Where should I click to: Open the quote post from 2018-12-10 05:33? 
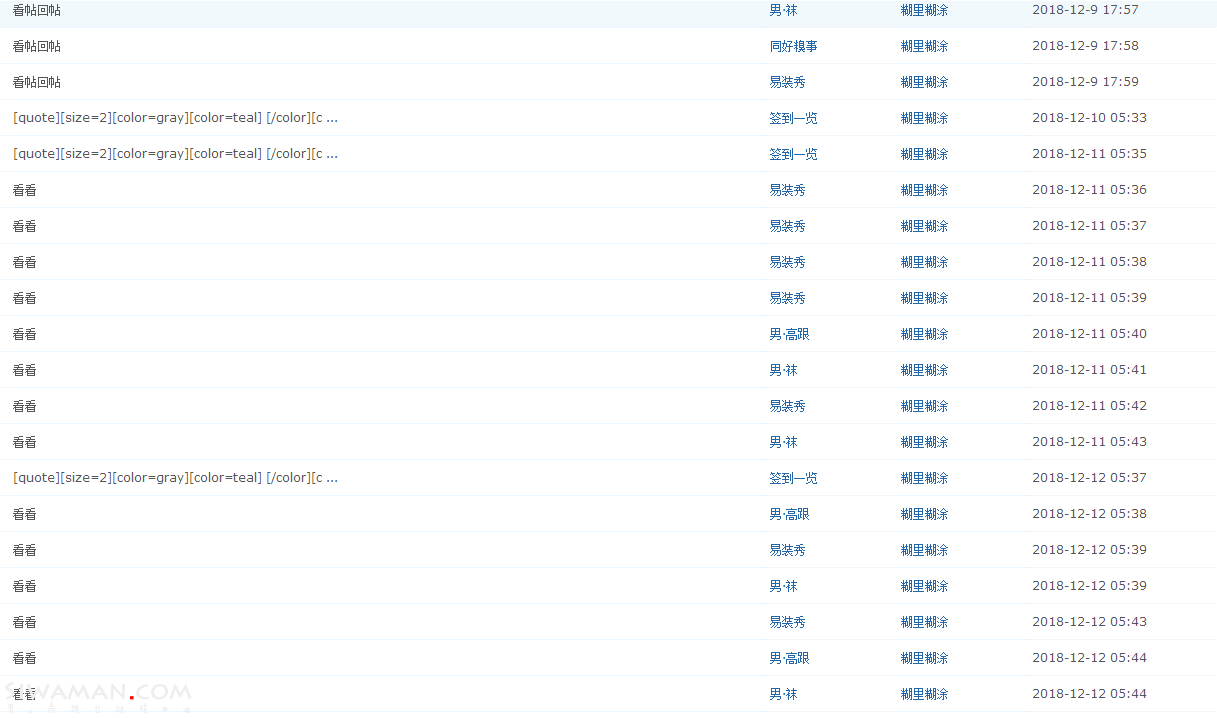point(175,118)
